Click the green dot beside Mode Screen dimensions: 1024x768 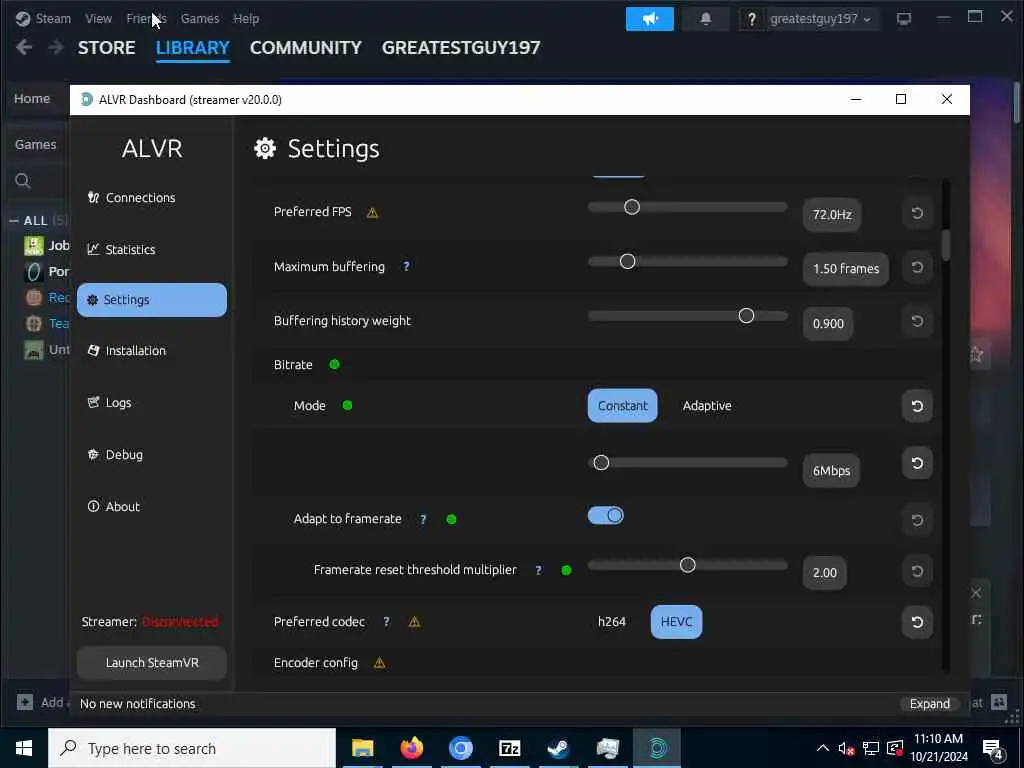coord(347,406)
